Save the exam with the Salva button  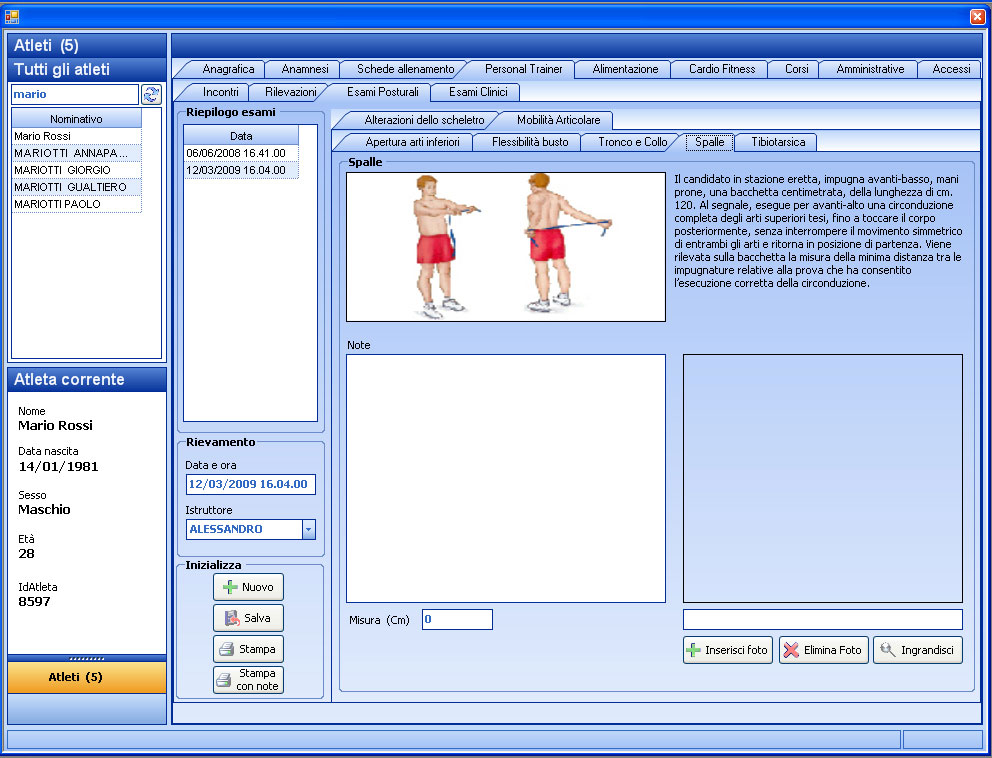coord(248,618)
